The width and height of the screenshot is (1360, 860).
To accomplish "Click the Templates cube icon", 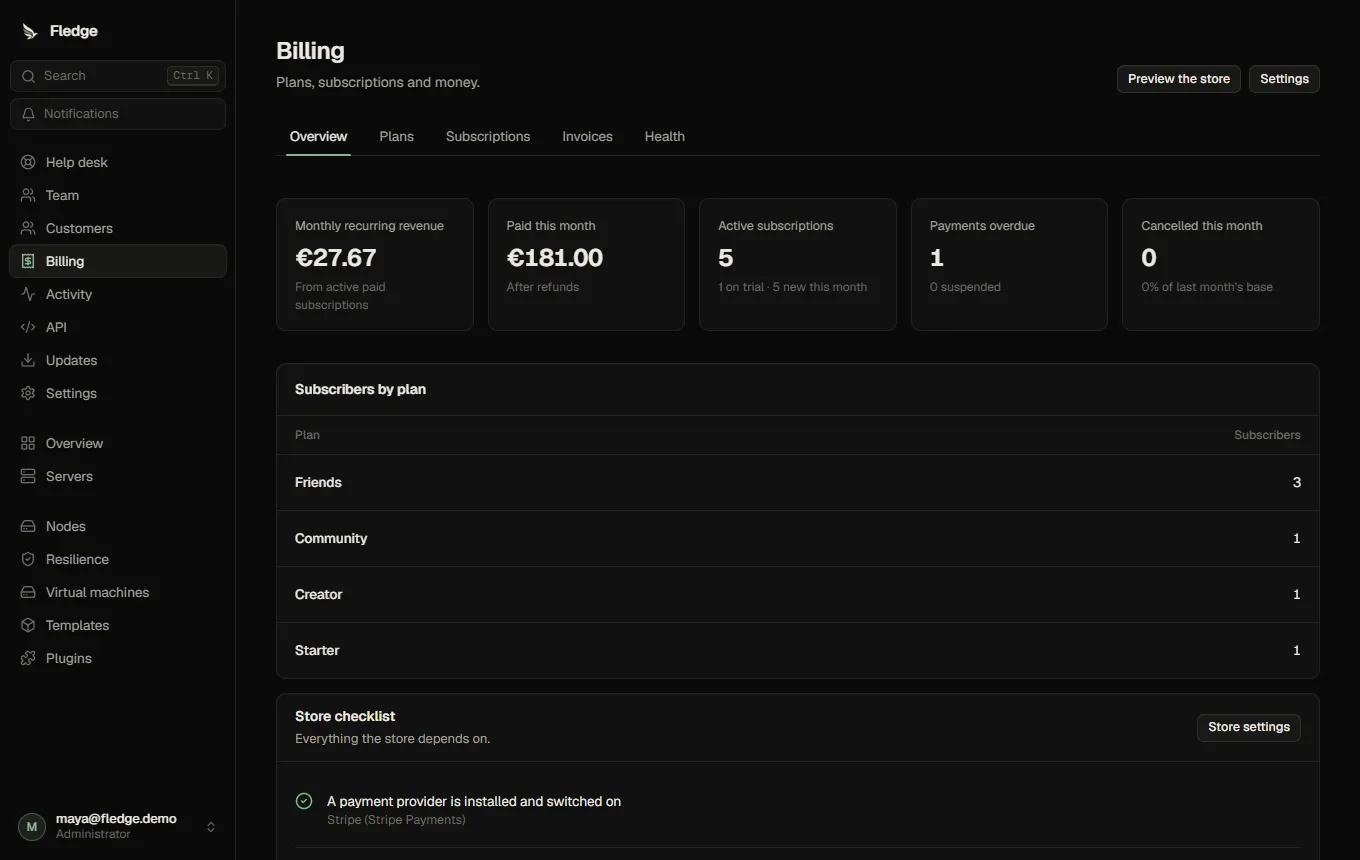I will pyautogui.click(x=28, y=625).
